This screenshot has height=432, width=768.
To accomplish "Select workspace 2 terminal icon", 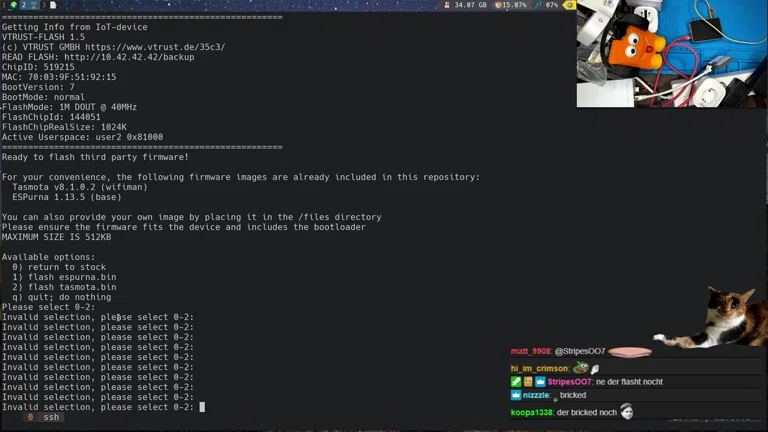I will tap(34, 5).
